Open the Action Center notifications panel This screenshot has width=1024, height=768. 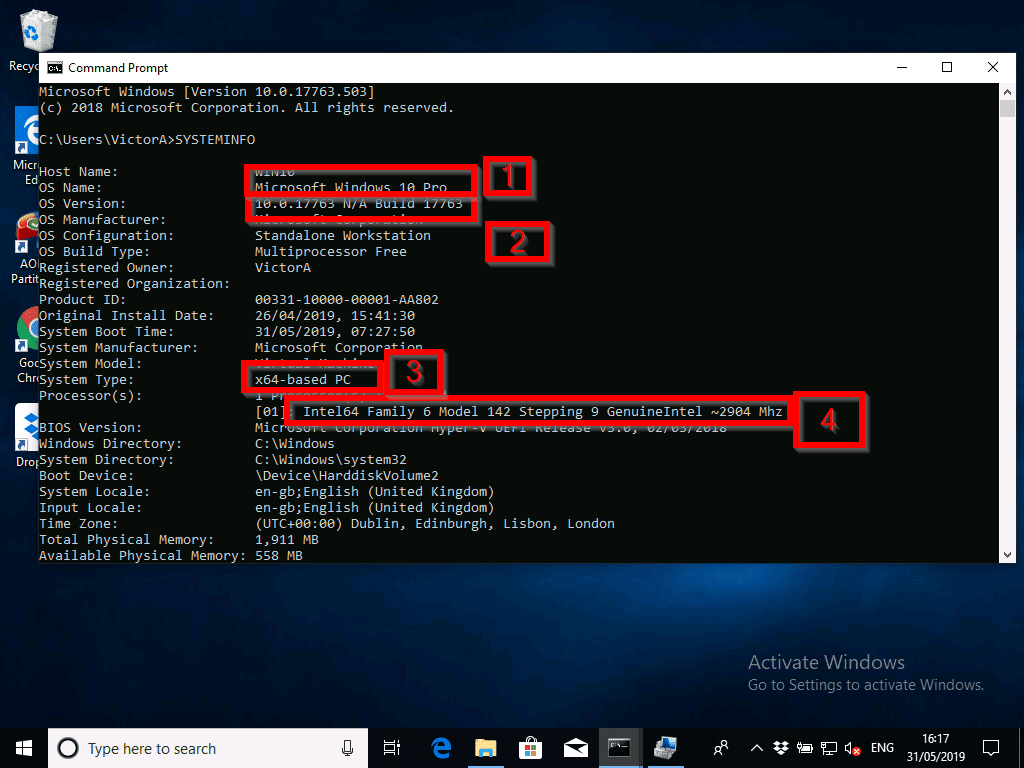[x=990, y=748]
